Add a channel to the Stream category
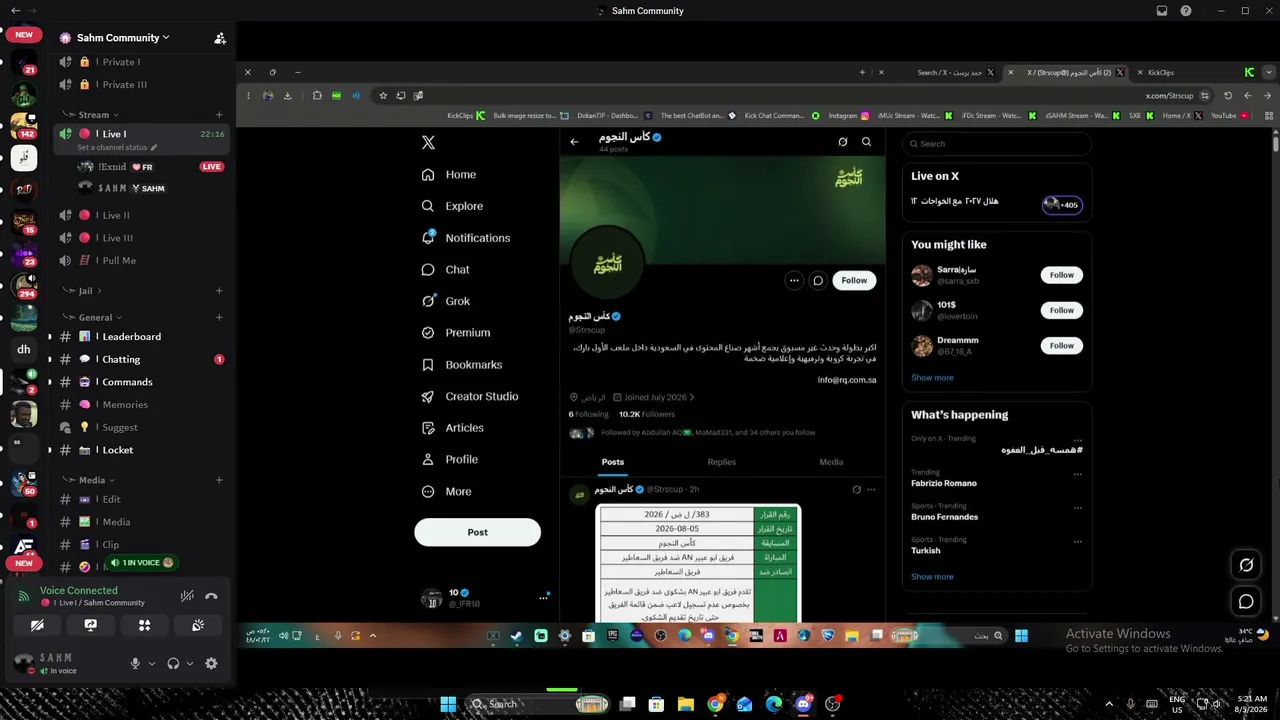Screen dimensions: 1280x720 click(219, 115)
